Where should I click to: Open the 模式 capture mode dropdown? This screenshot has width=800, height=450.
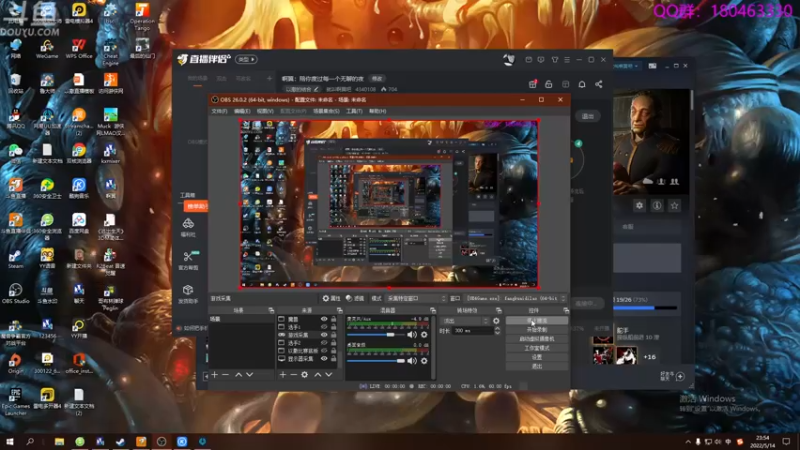(416, 298)
